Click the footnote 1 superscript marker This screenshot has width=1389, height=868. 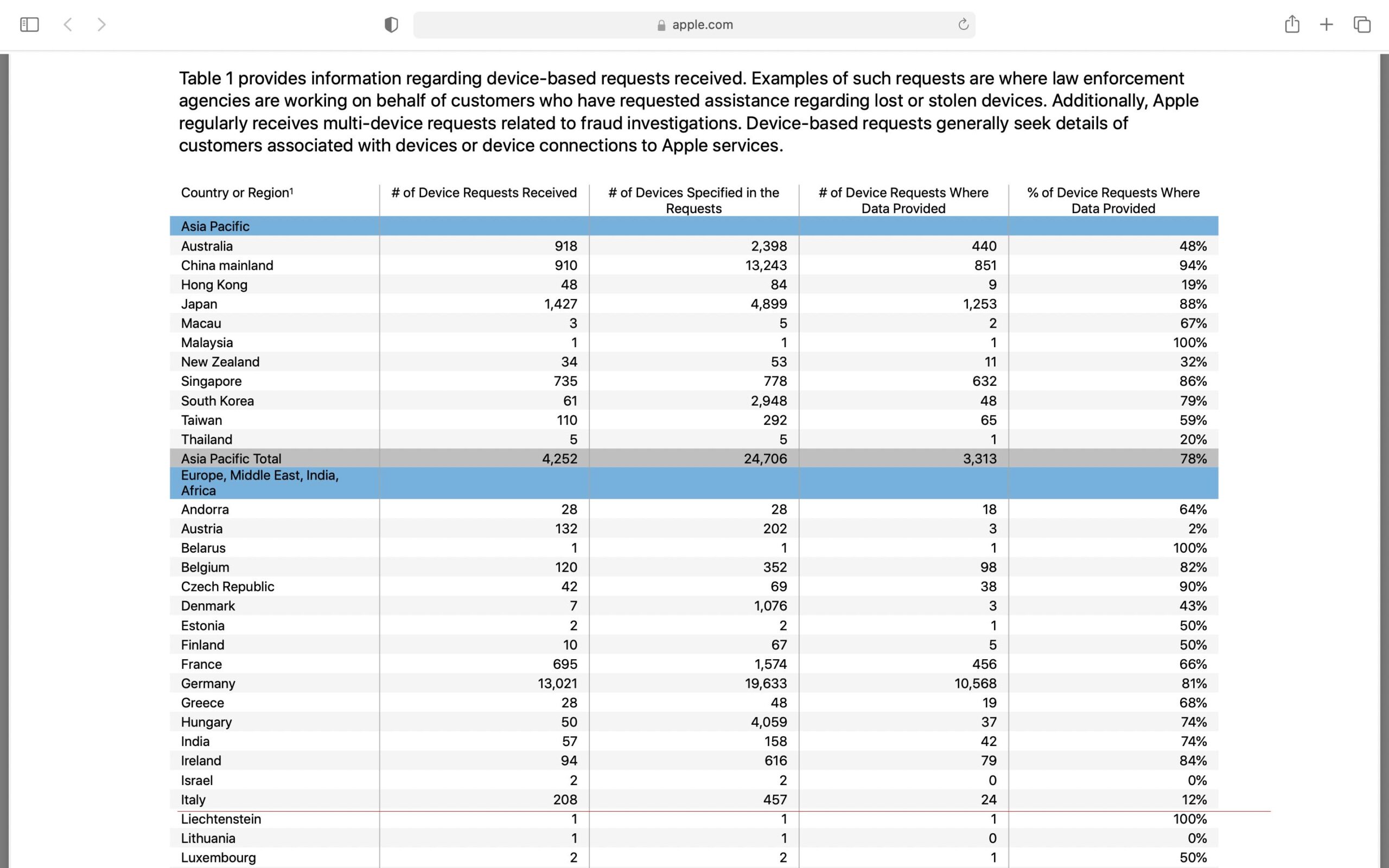[x=291, y=190]
